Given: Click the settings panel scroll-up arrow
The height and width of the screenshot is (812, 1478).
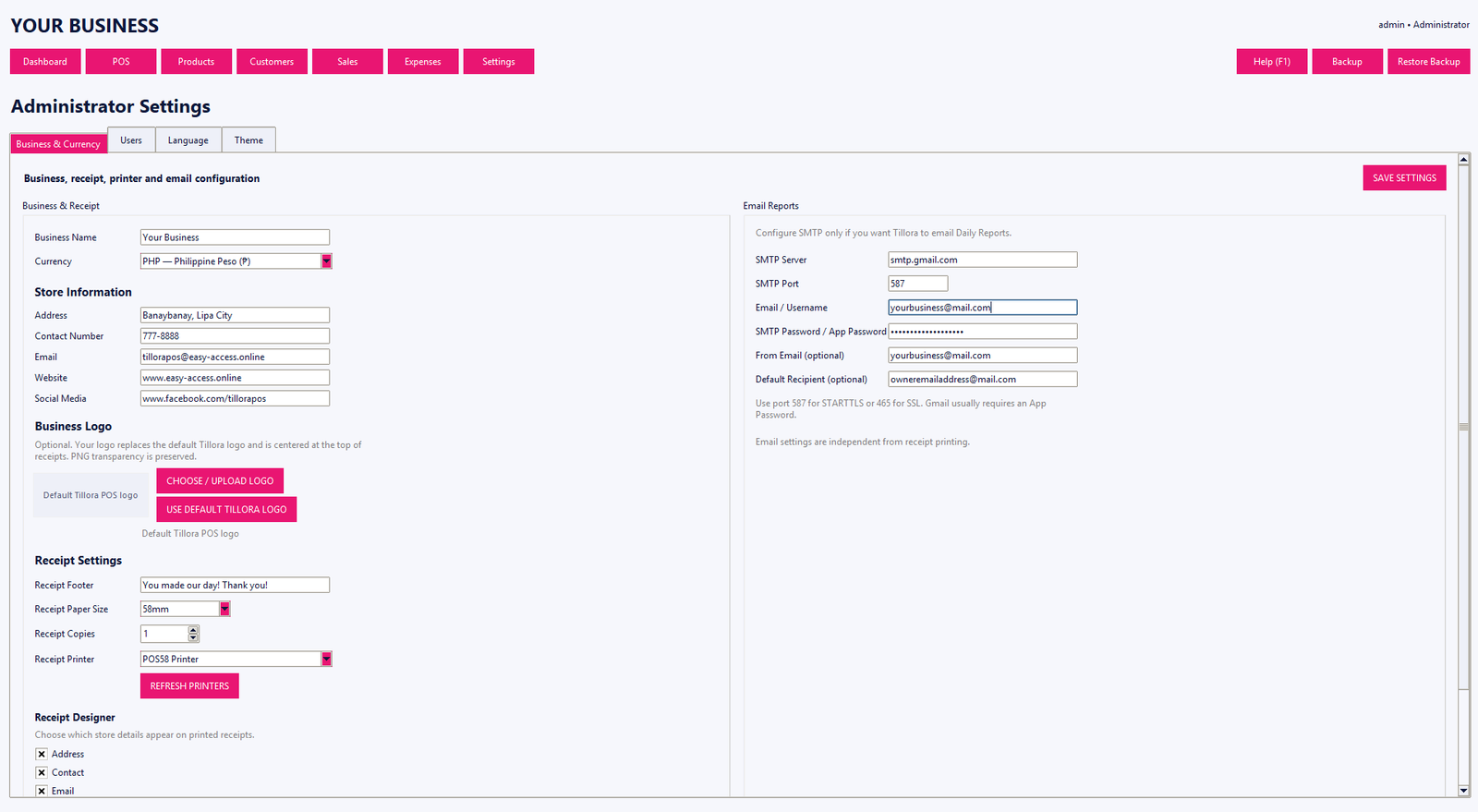Looking at the screenshot, I should click(x=1463, y=160).
